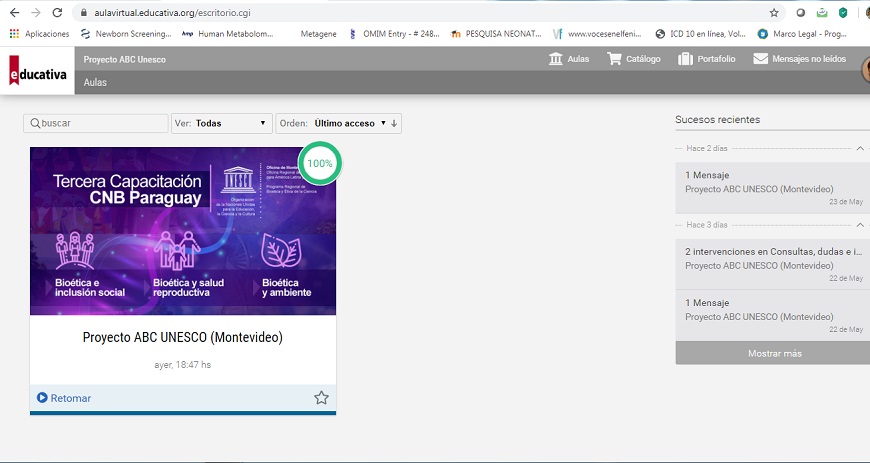
Task: Open Newborn Screening bookmark
Action: tap(126, 34)
